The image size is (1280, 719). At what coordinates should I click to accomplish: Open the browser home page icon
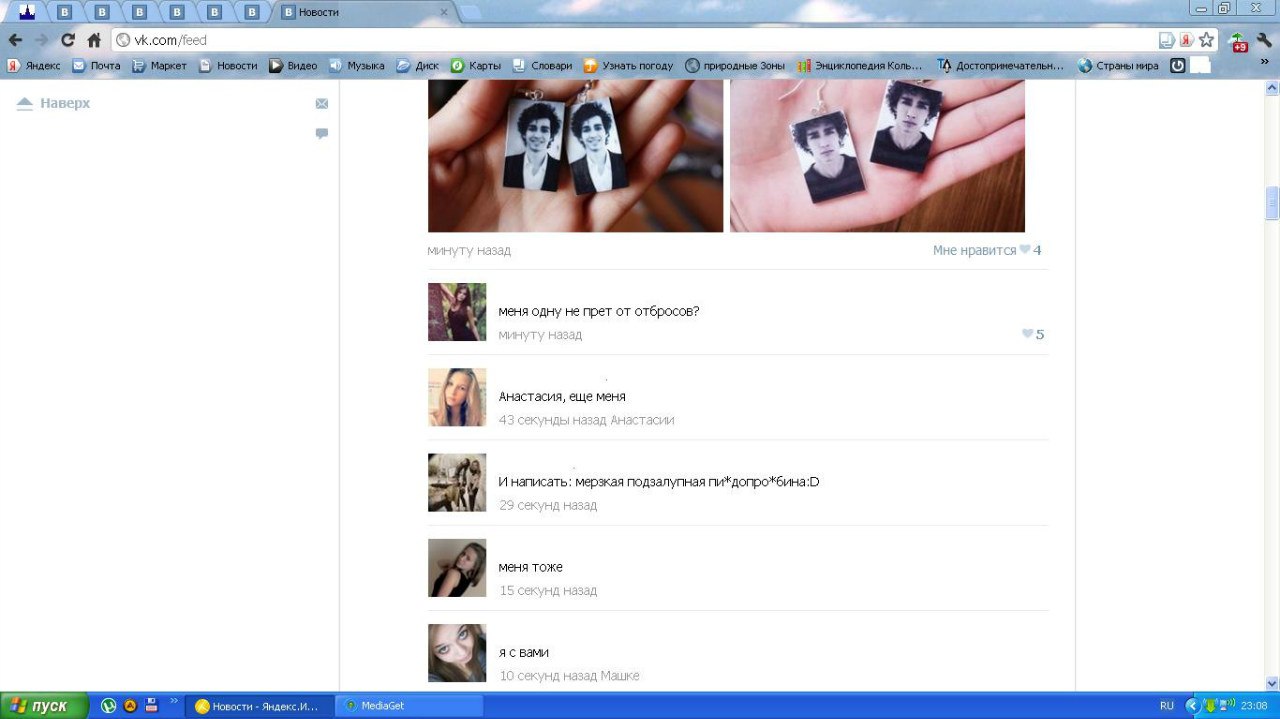94,40
